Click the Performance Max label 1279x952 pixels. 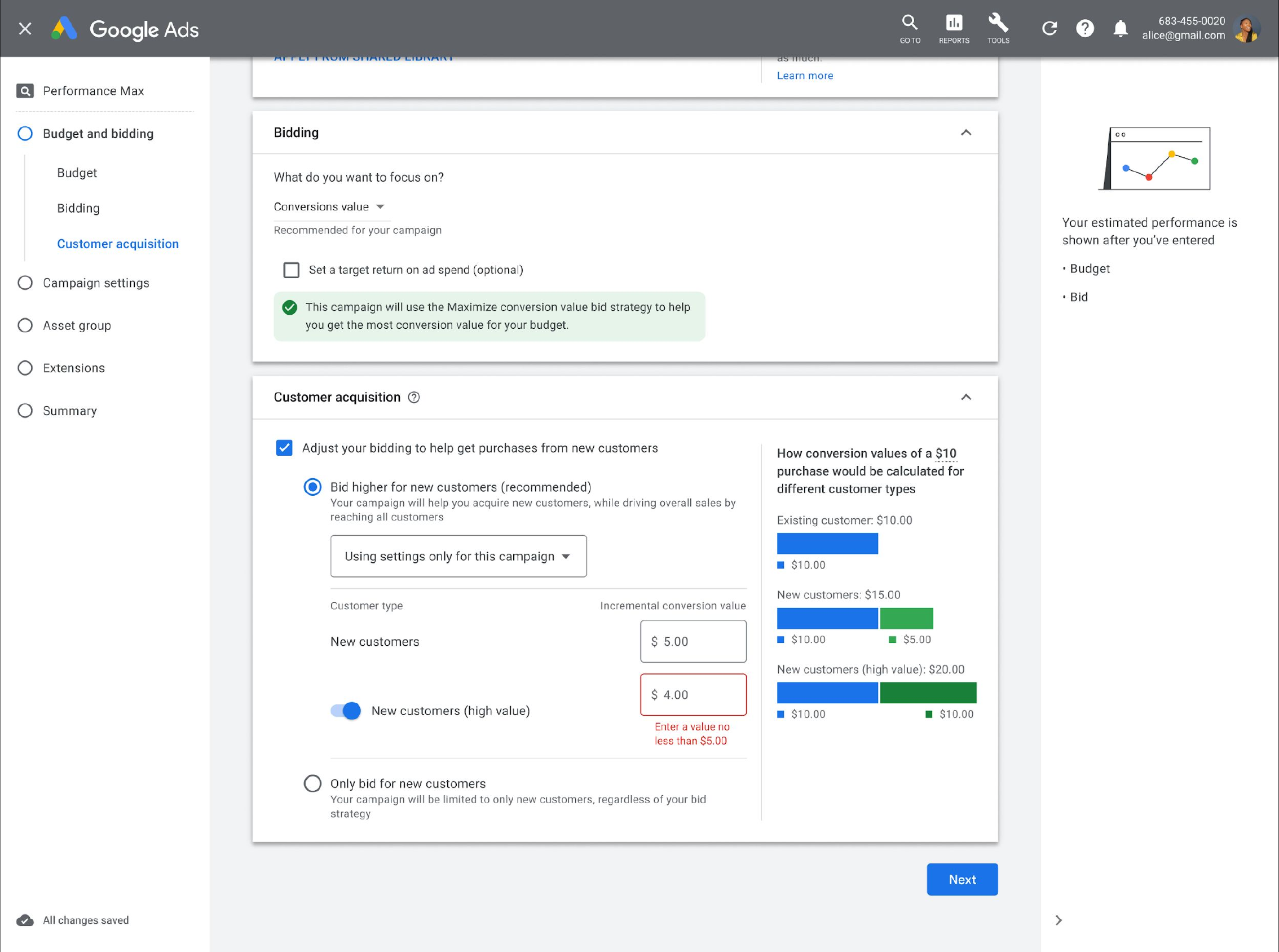pyautogui.click(x=94, y=90)
